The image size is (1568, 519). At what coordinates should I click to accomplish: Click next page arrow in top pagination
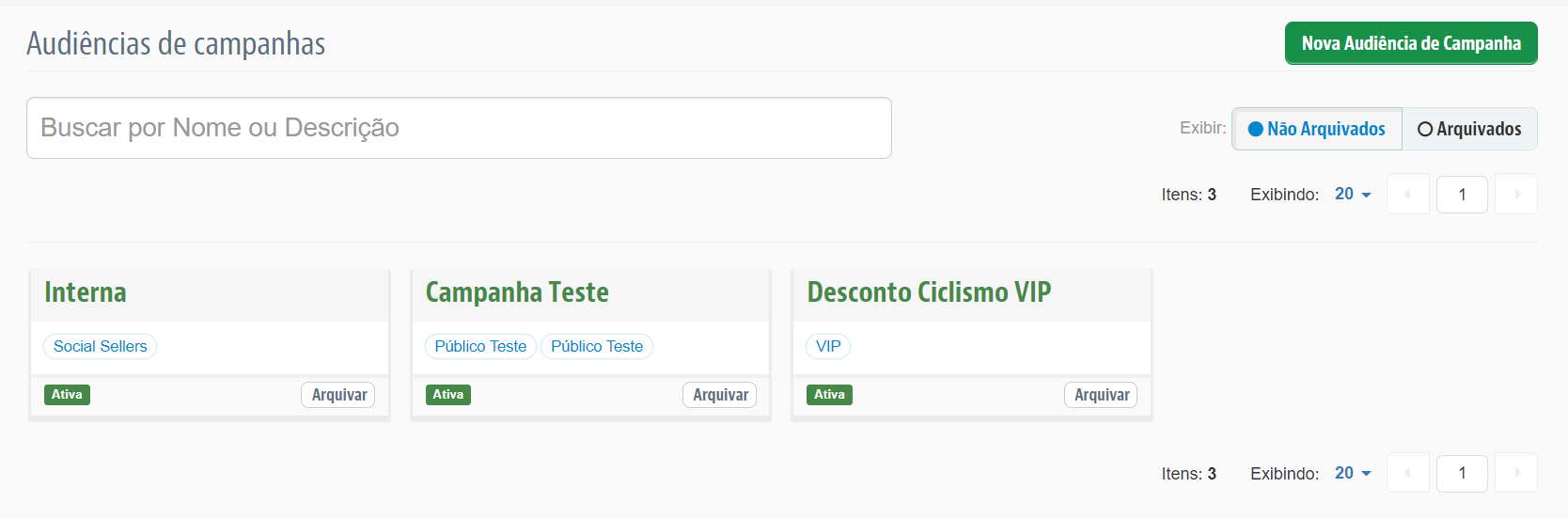(x=1516, y=195)
